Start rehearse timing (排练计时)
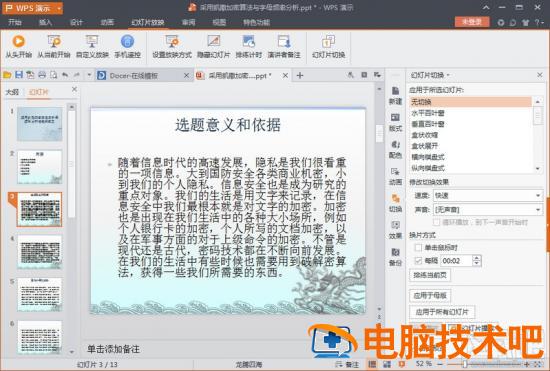The height and width of the screenshot is (371, 550). tap(249, 46)
